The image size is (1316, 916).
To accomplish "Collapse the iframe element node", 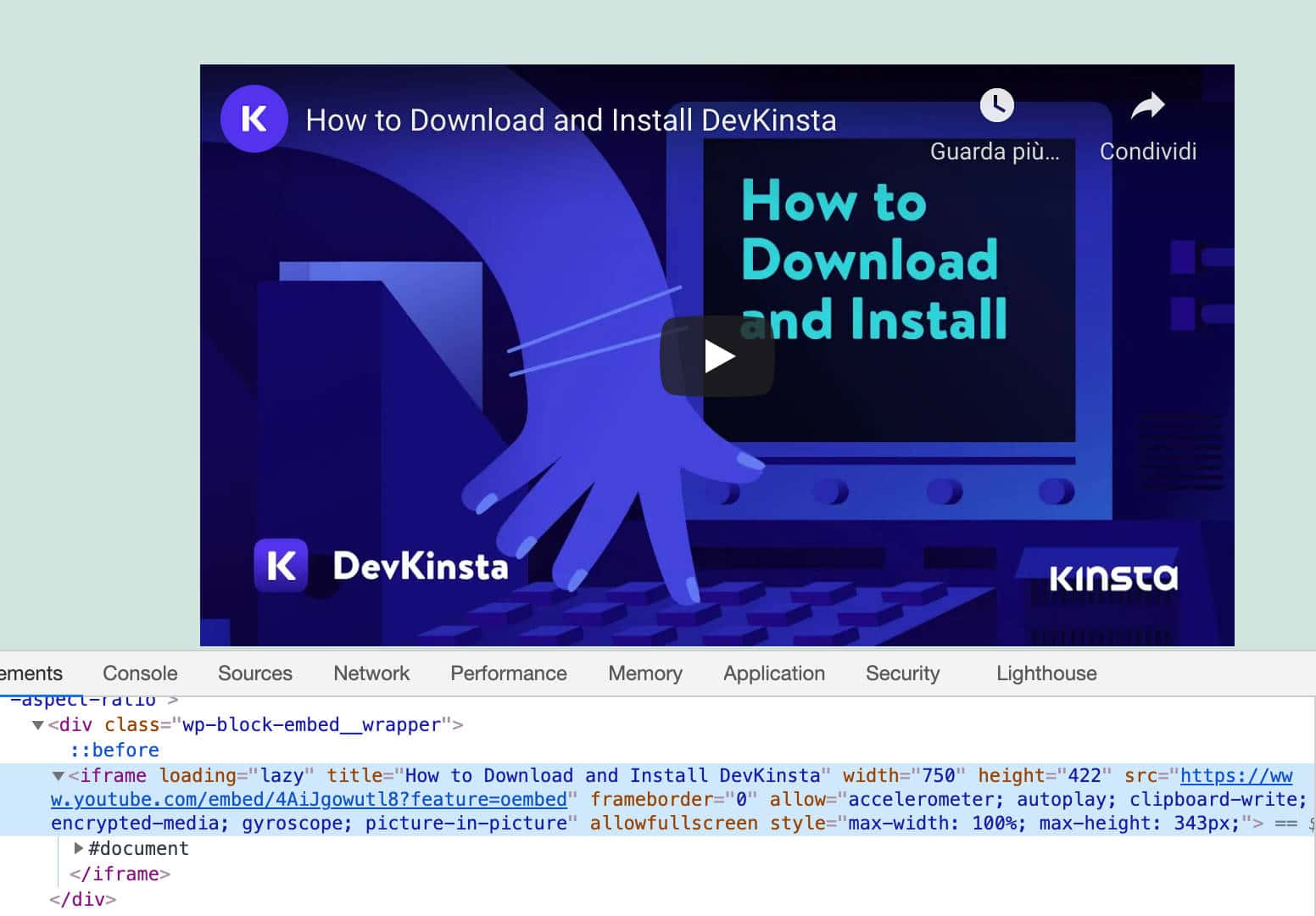I will [59, 776].
